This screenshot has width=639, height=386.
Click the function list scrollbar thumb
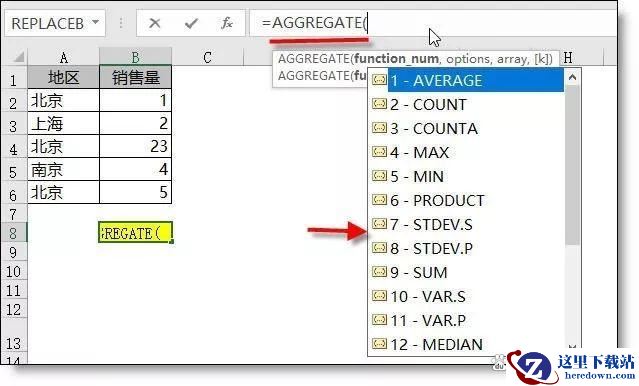point(572,165)
